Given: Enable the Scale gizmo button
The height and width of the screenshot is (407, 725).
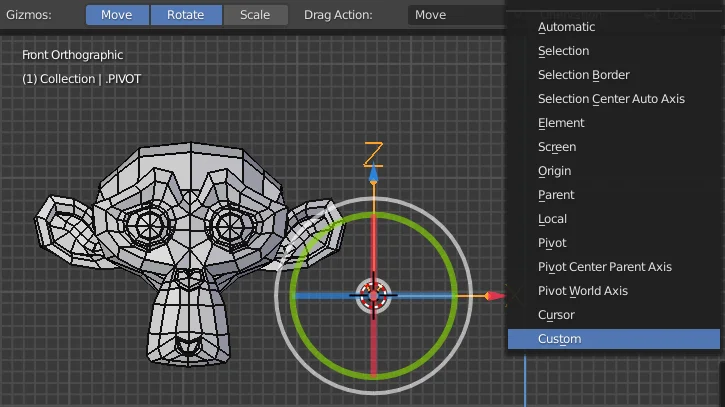Looking at the screenshot, I should (255, 15).
